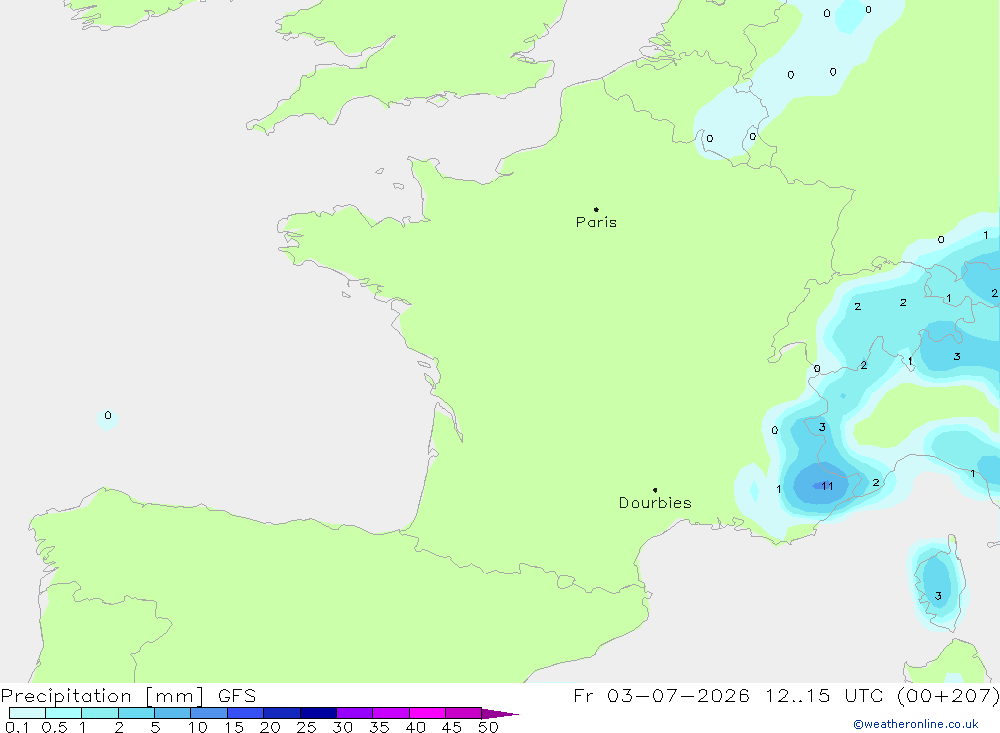Screen dimensions: 1000x733
Task: Select the 5–10 mm legend swatch
Action: (172, 713)
